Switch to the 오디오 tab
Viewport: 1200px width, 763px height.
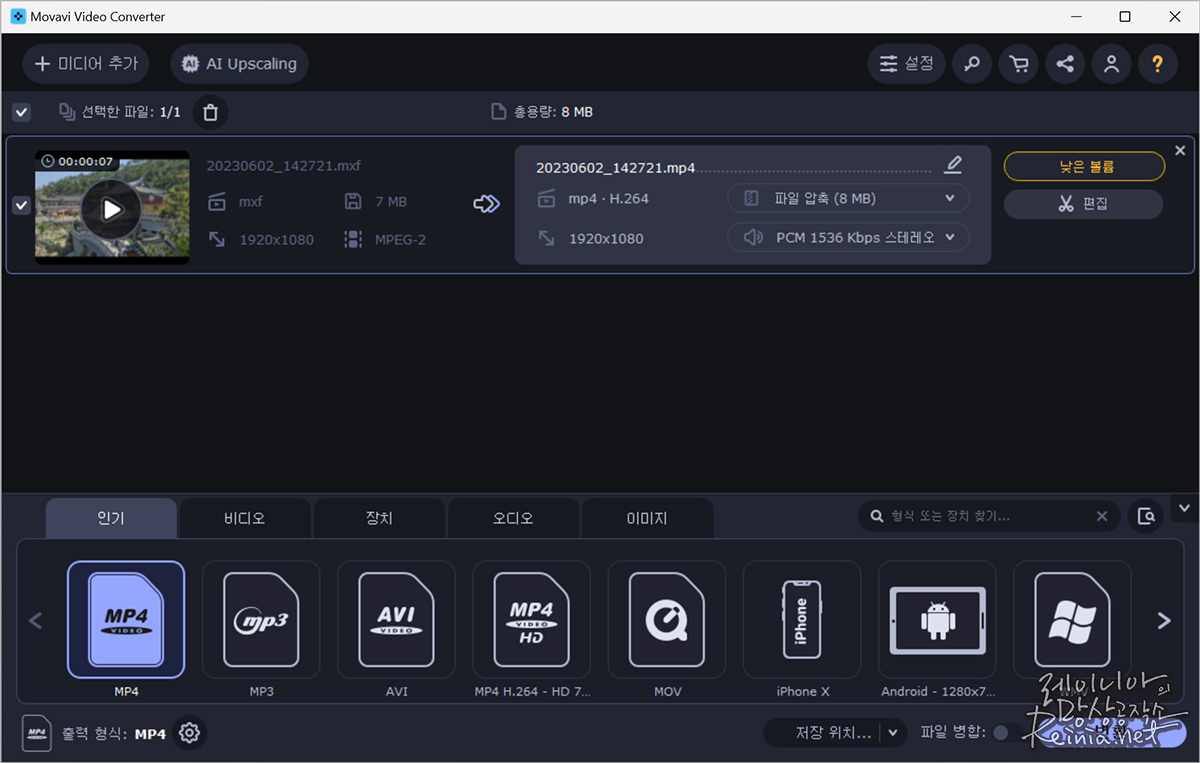coord(513,519)
